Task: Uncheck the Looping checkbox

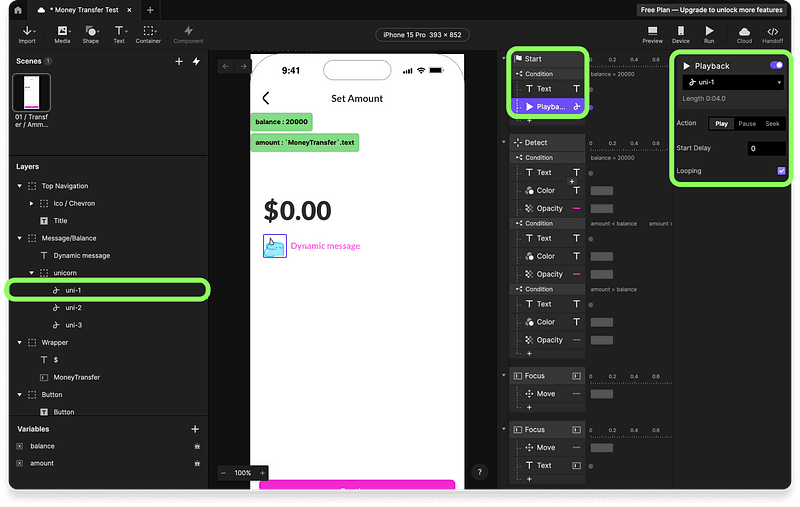Action: click(x=781, y=171)
